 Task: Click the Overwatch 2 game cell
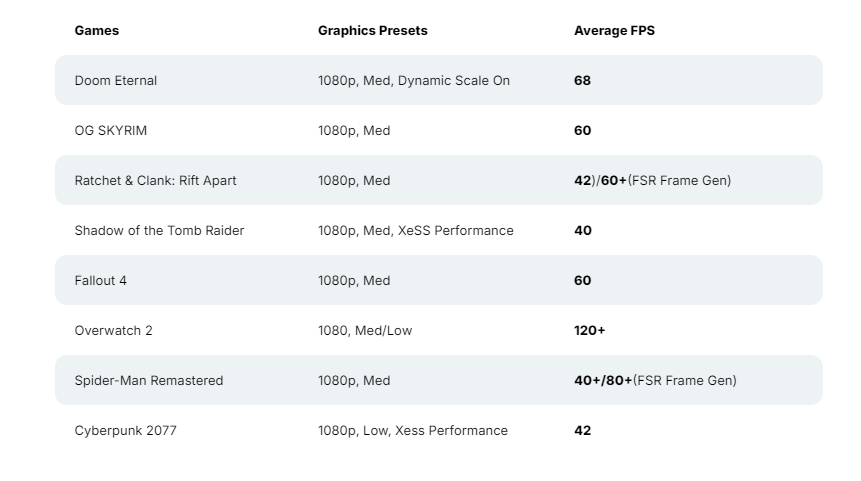coord(113,330)
